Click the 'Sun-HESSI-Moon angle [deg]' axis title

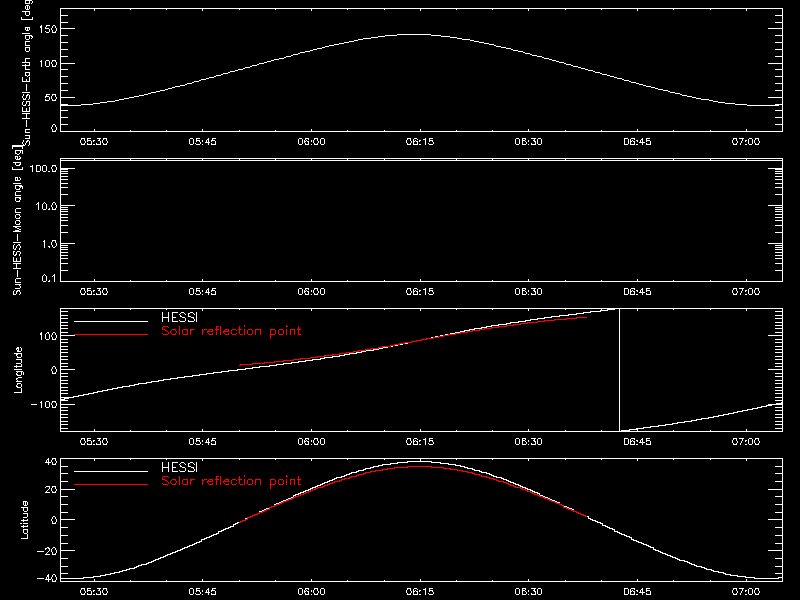coord(17,220)
